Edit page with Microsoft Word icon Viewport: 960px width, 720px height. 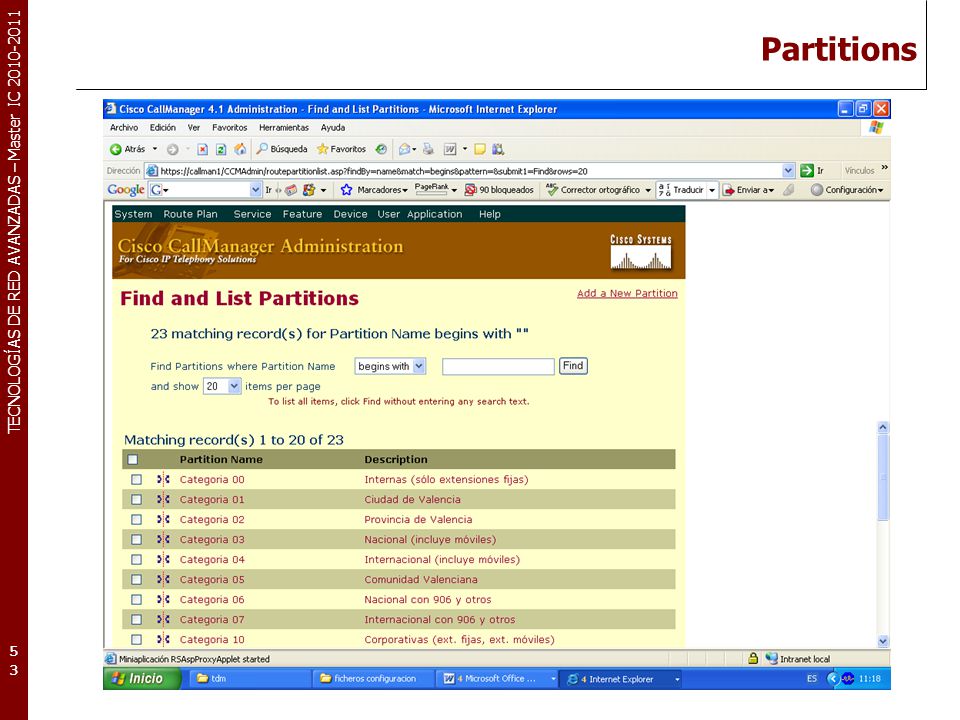(450, 149)
